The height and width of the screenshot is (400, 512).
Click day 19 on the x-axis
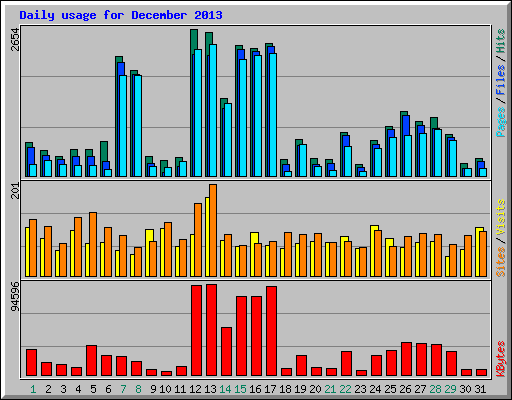300,389
